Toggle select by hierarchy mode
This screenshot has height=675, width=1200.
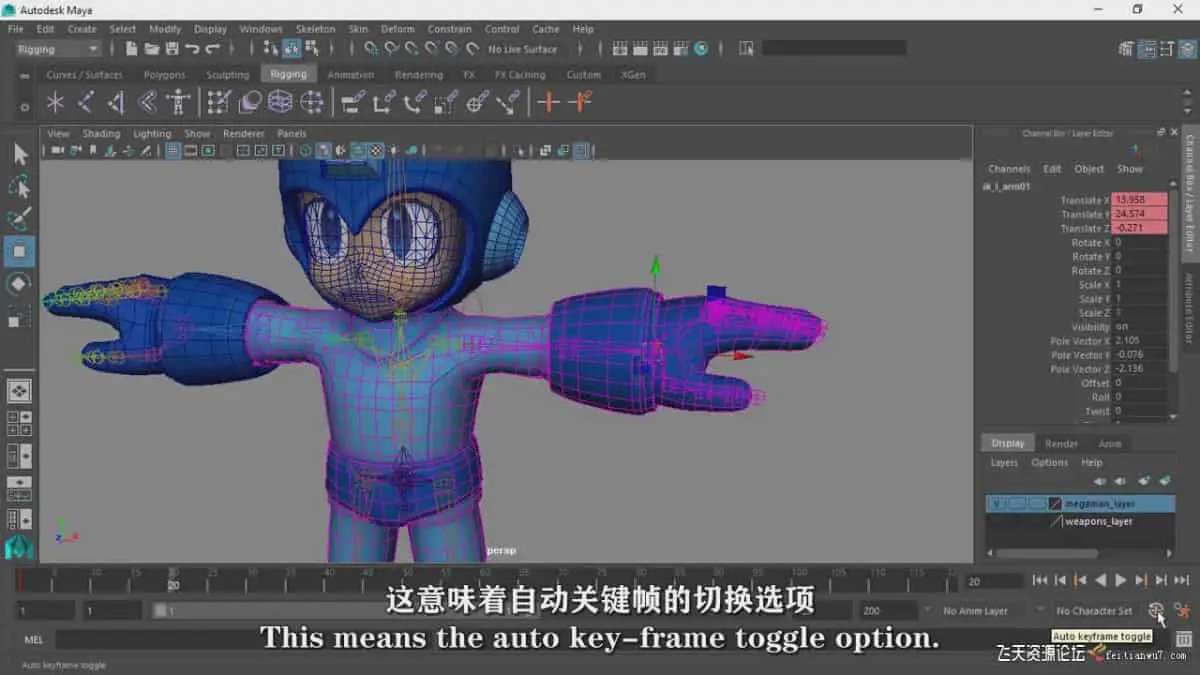(271, 48)
